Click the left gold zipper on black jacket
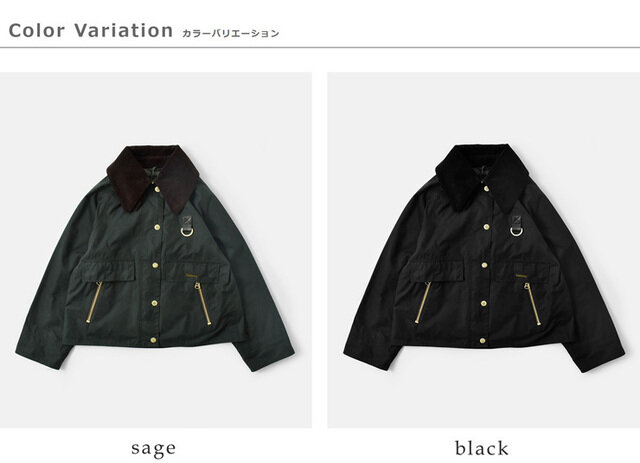The width and height of the screenshot is (640, 463). 423,302
